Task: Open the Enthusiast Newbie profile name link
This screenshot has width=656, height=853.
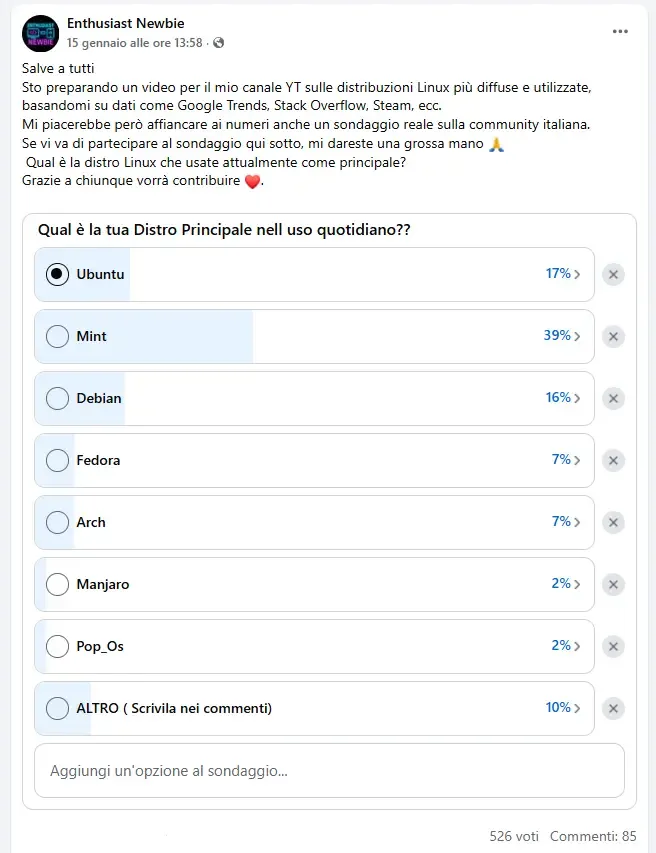Action: tap(125, 23)
